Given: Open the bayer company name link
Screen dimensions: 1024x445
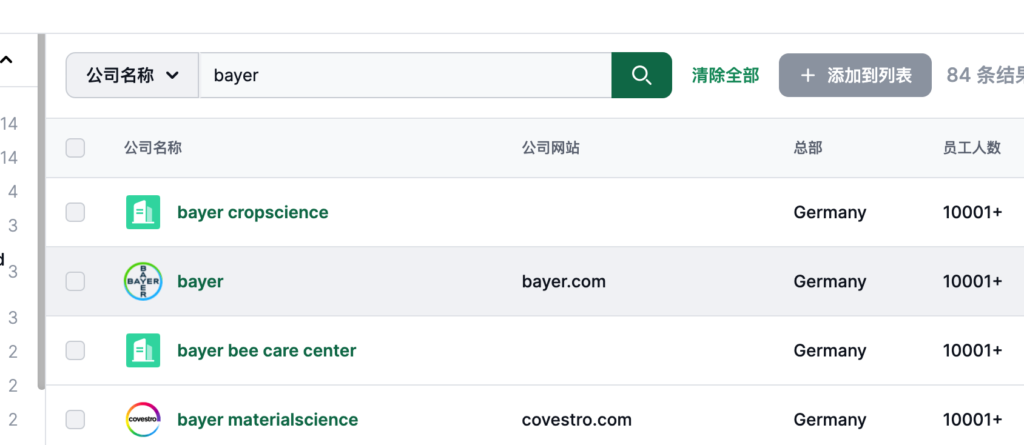Looking at the screenshot, I should point(200,282).
